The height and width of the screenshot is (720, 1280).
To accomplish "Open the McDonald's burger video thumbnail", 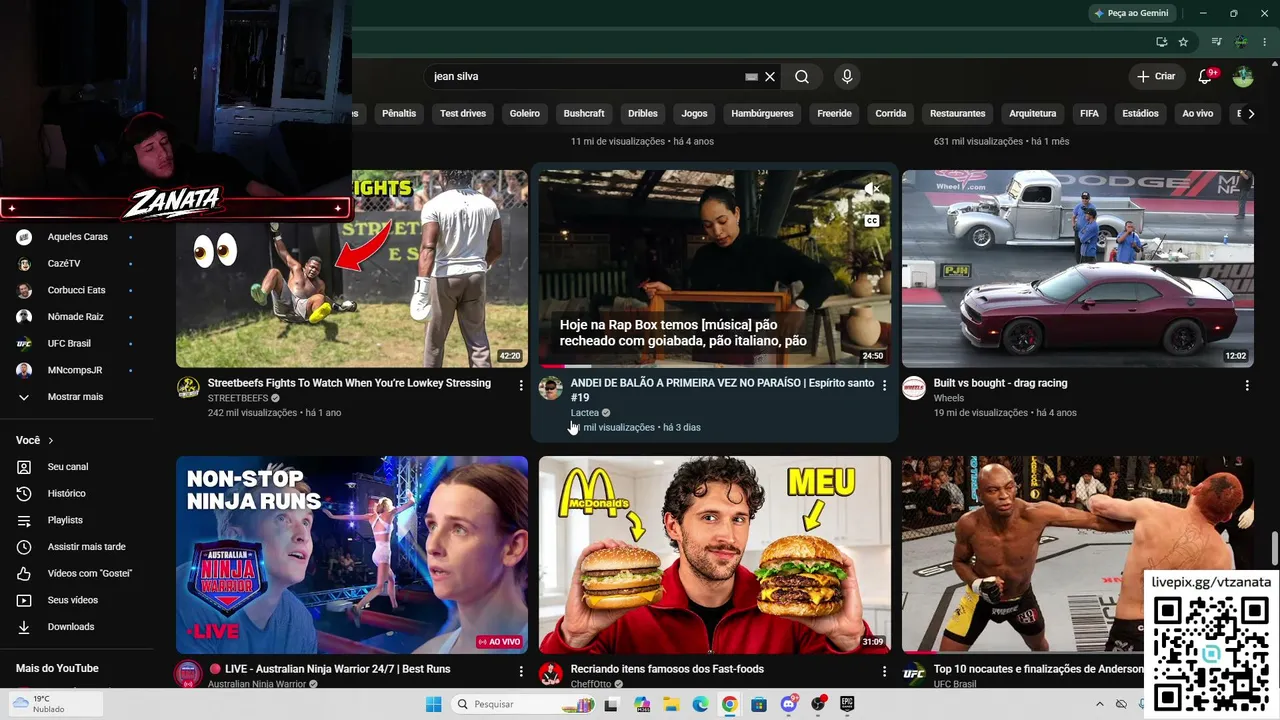I will pyautogui.click(x=715, y=555).
